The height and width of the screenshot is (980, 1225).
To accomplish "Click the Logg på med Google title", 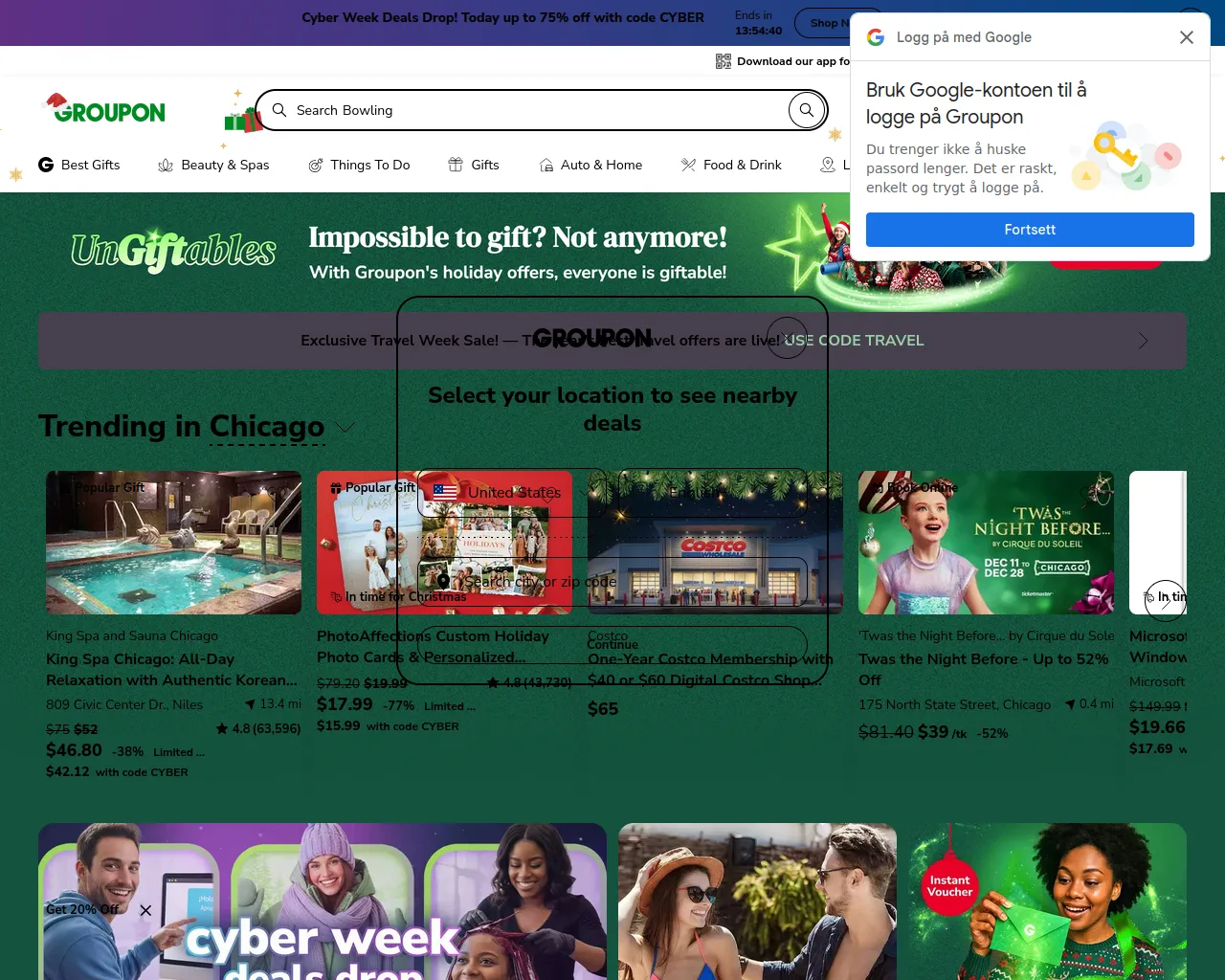I will coord(964,37).
